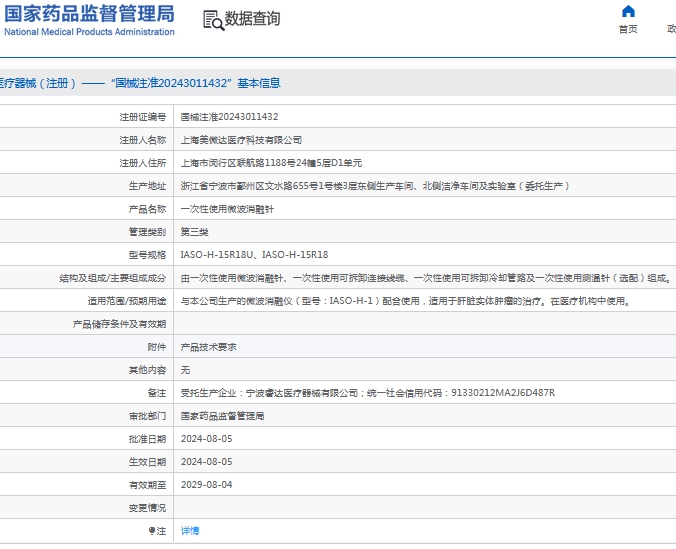Select 生效日期 value 2024-08-05

[x=207, y=462]
